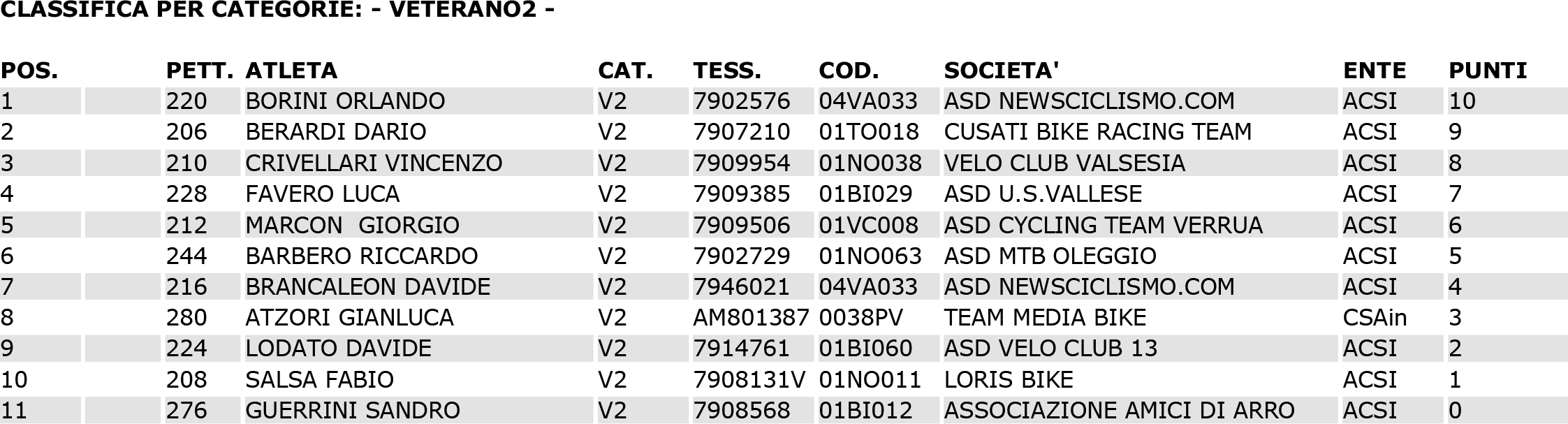Click the LORIS BIKE team cell

1009,379
